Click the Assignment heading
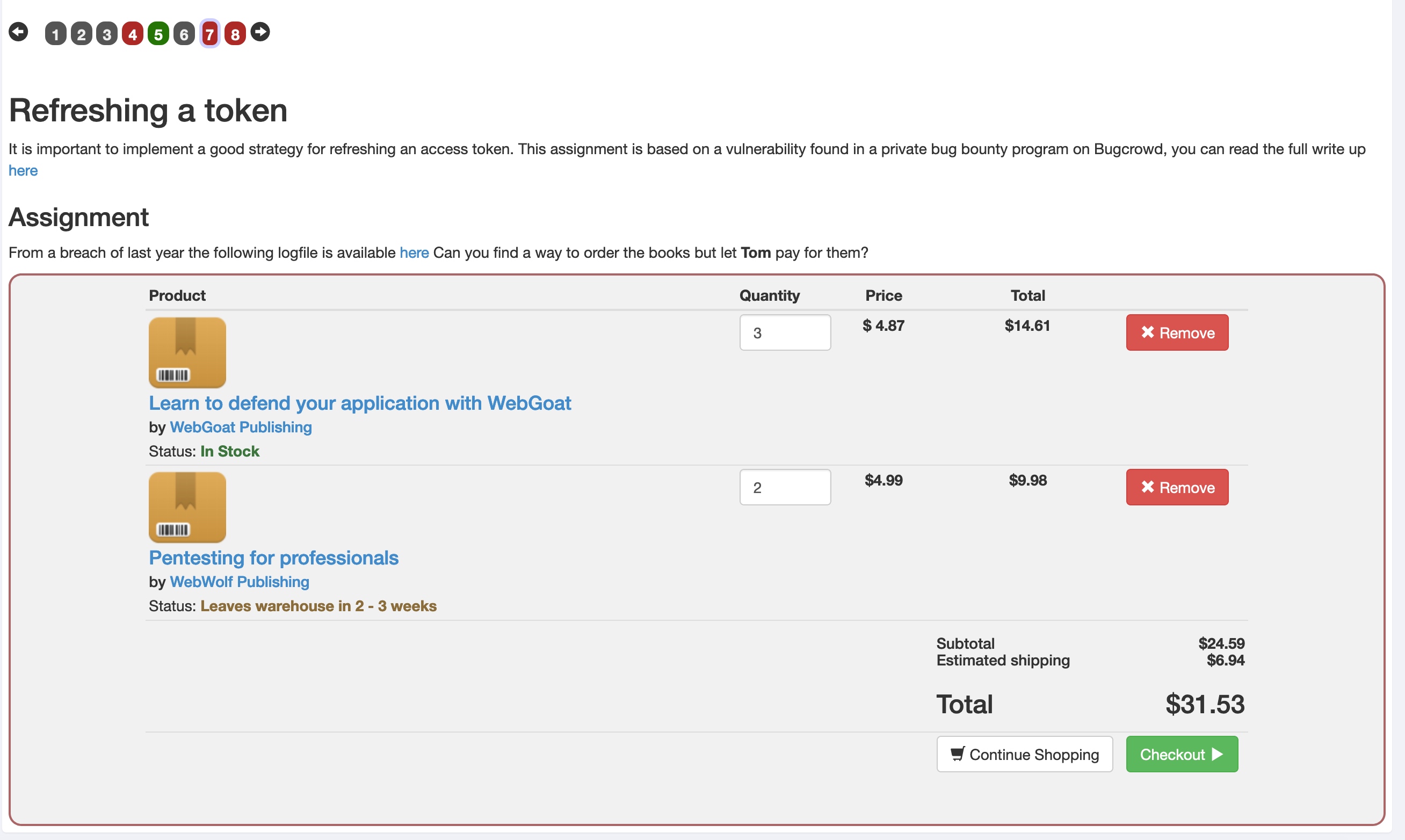1405x840 pixels. (78, 218)
